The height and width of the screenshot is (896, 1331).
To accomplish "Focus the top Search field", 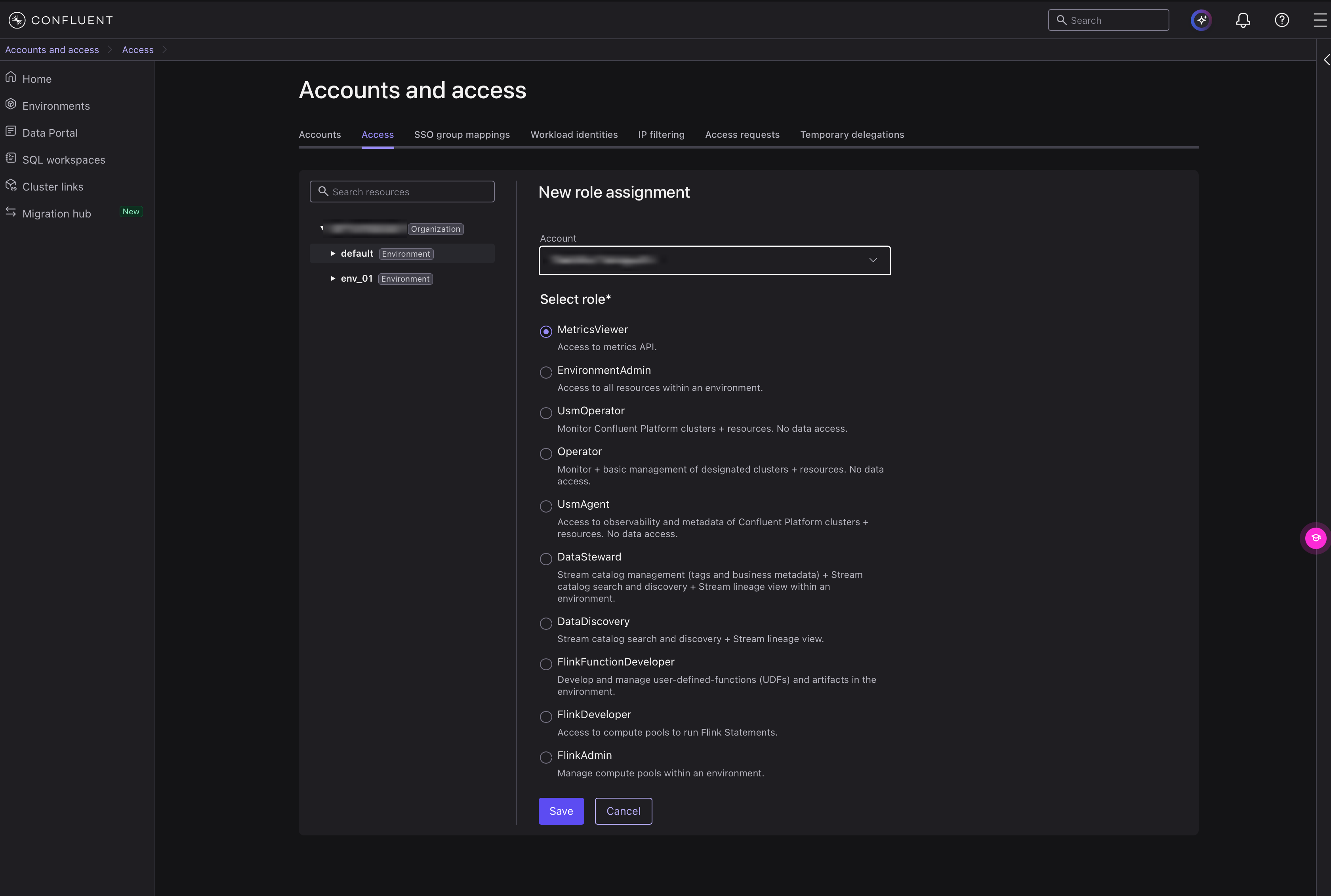I will coord(1108,20).
